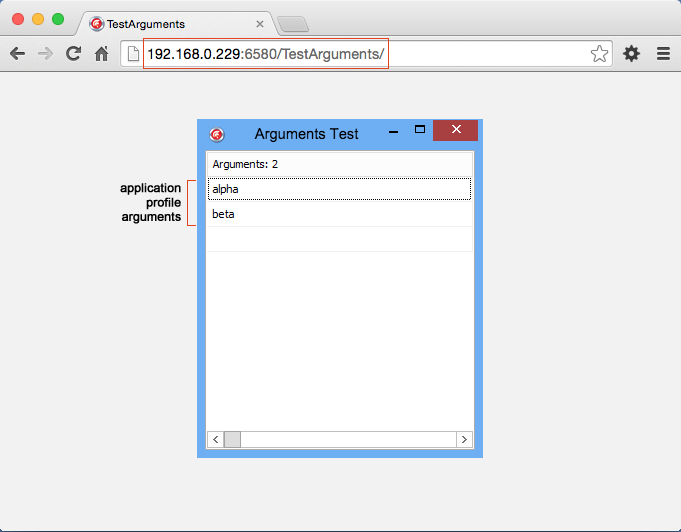Click the horizontal scrollbar right arrow
The width and height of the screenshot is (681, 532).
tap(464, 439)
